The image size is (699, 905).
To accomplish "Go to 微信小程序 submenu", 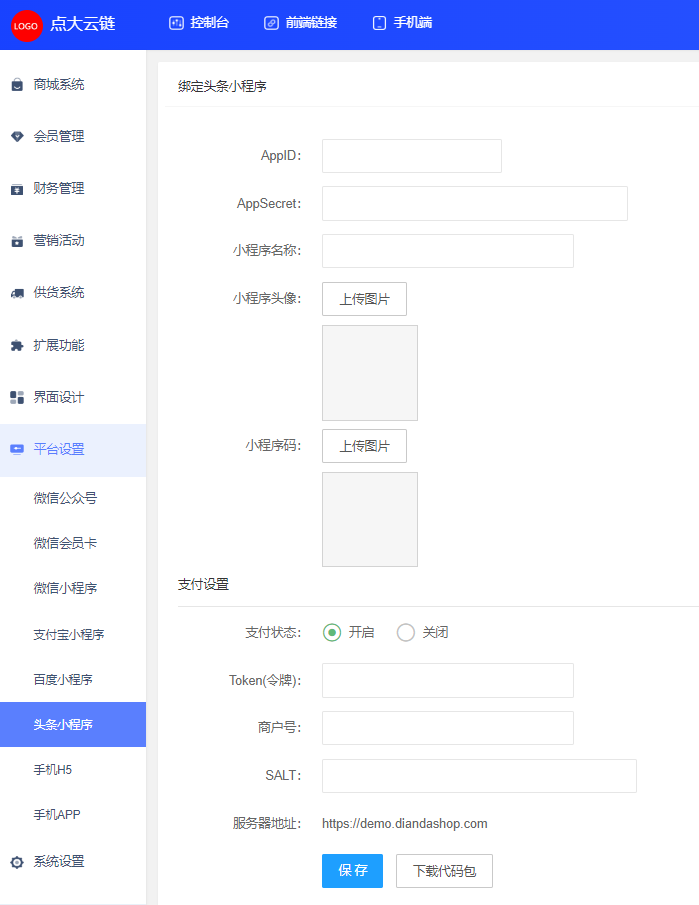I will (x=73, y=588).
